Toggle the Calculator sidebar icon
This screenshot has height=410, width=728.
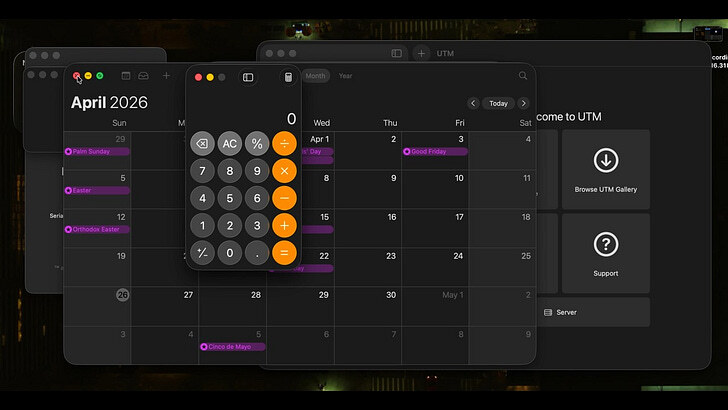[248, 77]
